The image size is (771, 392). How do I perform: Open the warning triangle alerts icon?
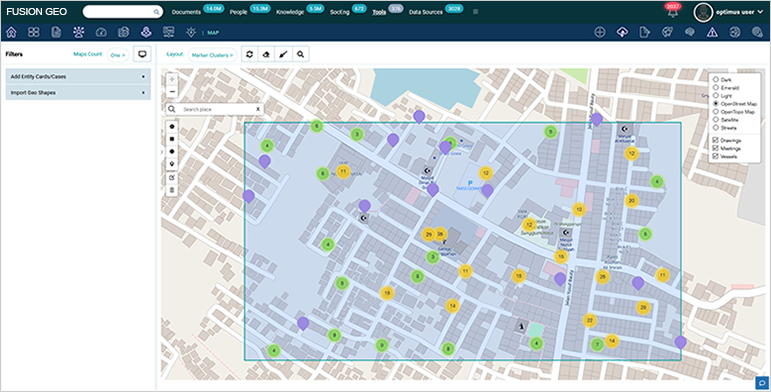coord(712,32)
